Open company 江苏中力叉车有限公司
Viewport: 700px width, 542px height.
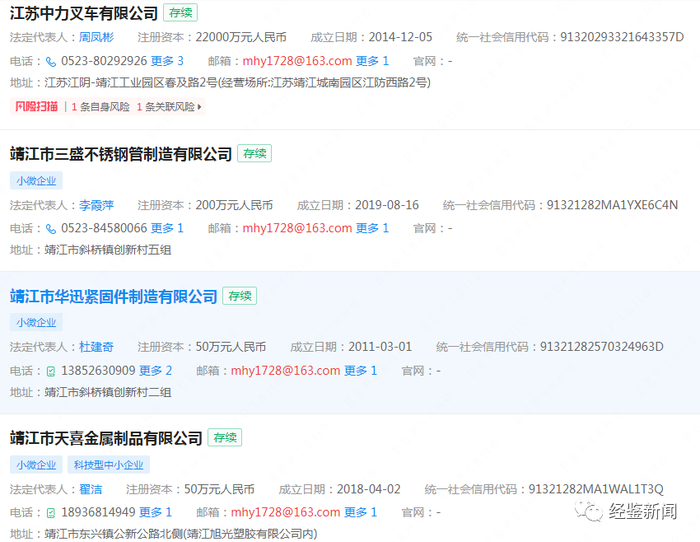(x=84, y=13)
